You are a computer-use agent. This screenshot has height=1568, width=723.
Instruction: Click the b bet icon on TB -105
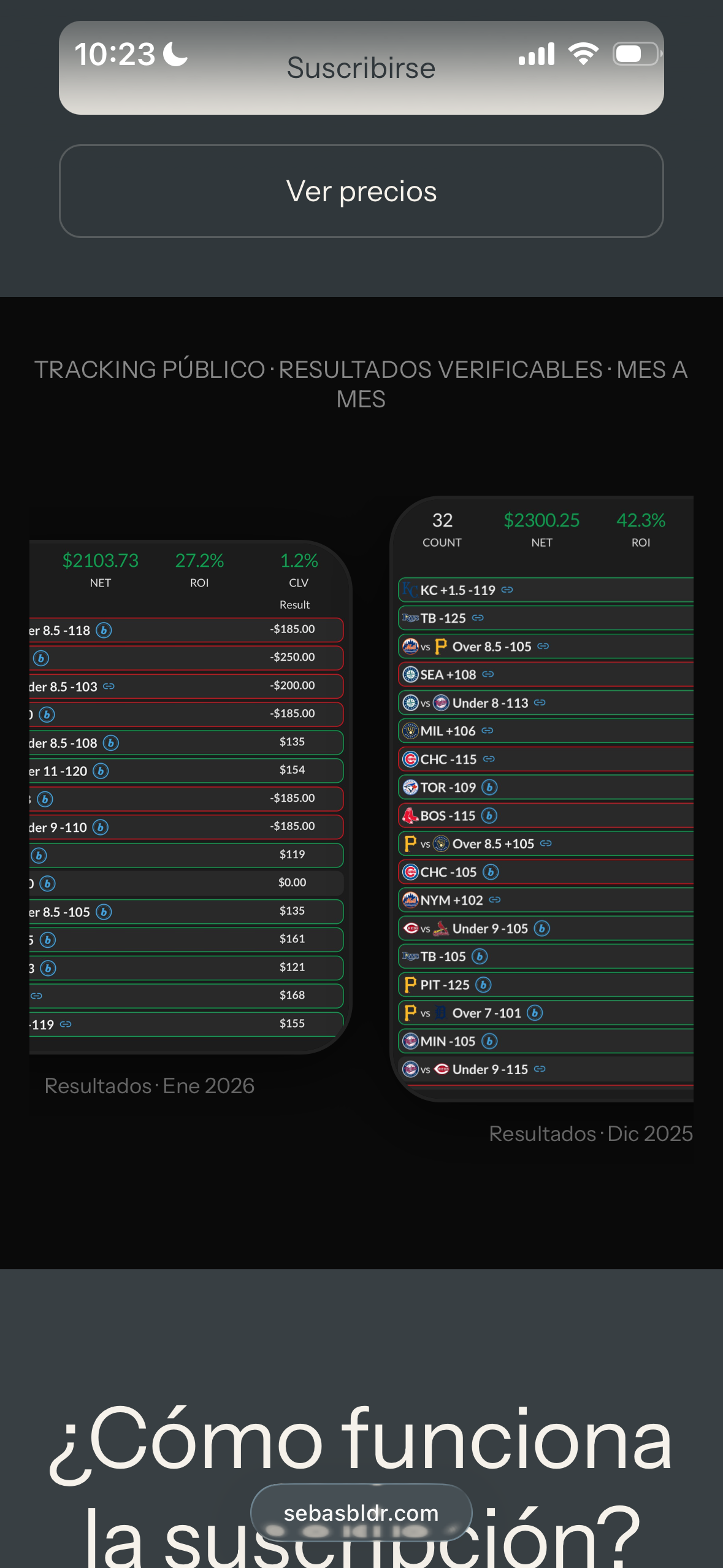[479, 956]
